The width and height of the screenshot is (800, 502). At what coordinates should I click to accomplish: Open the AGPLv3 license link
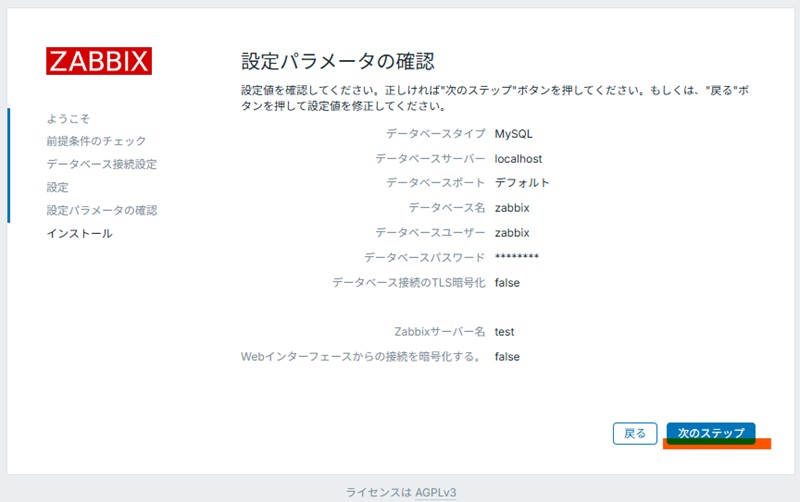435,492
